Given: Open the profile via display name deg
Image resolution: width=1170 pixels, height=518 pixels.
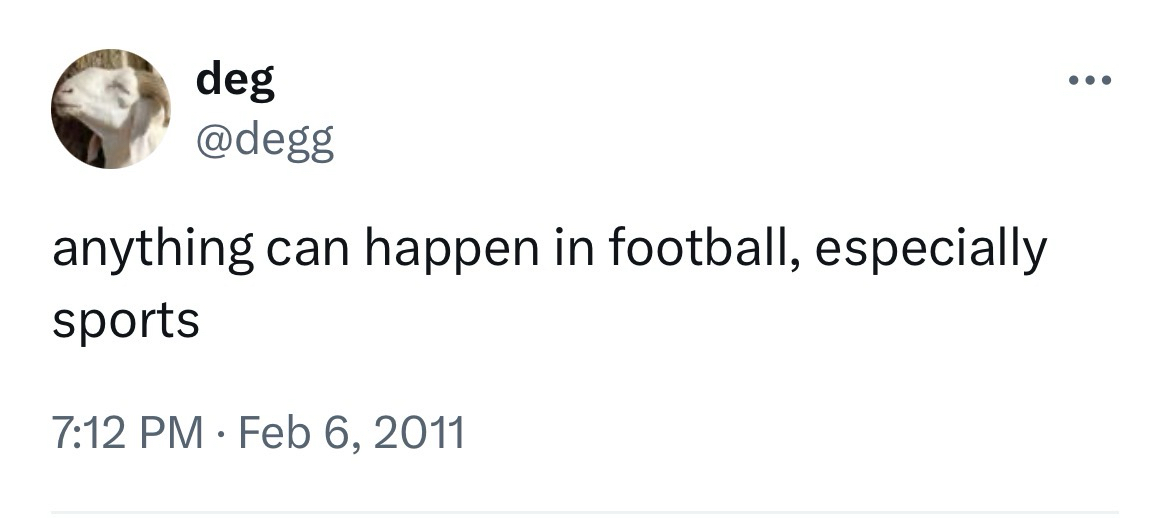Looking at the screenshot, I should pyautogui.click(x=235, y=81).
